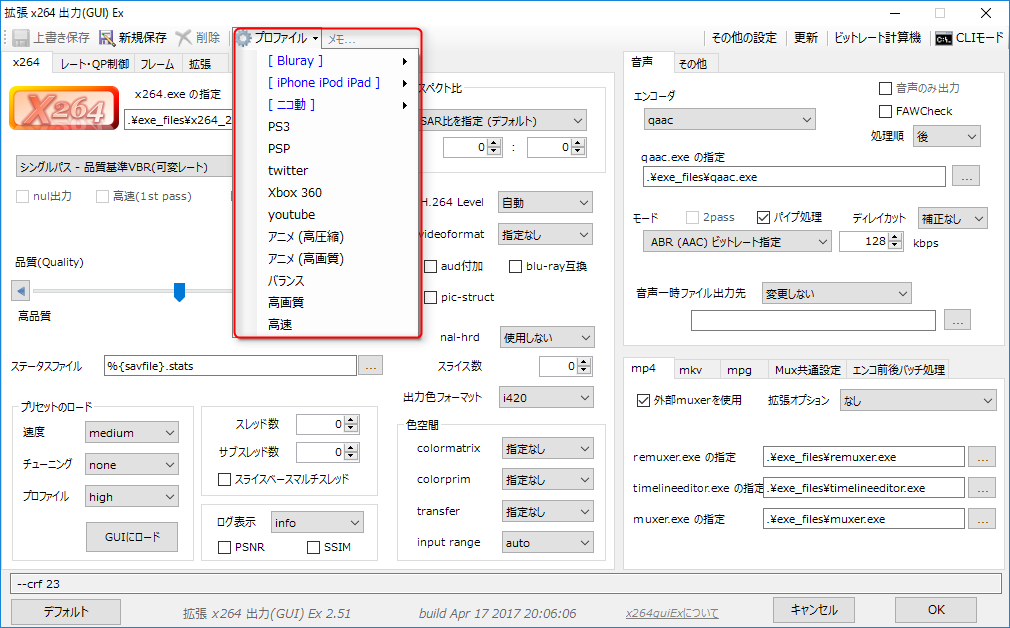This screenshot has width=1010, height=628.
Task: Uncheck 外部muxerを使用 checkbox
Action: pyautogui.click(x=643, y=400)
